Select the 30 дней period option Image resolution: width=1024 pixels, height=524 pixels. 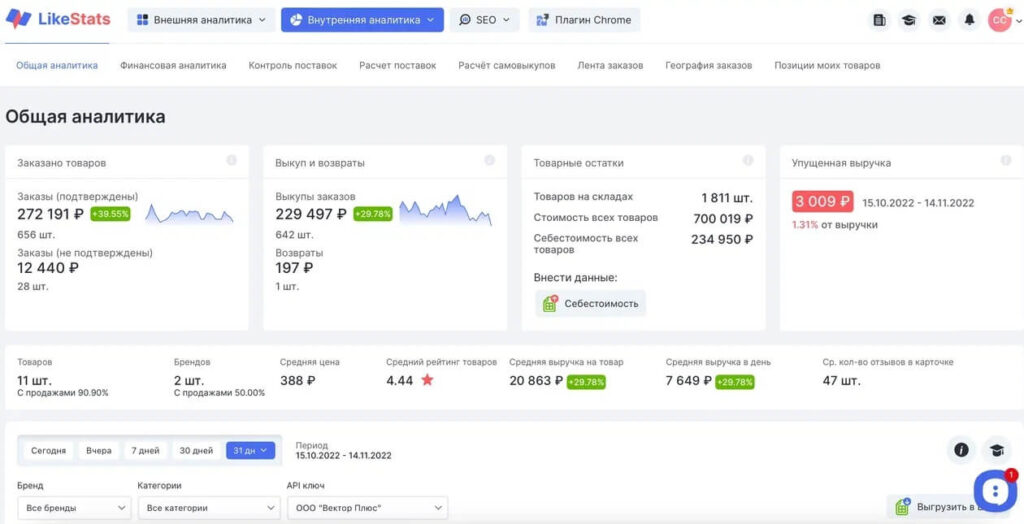click(195, 451)
